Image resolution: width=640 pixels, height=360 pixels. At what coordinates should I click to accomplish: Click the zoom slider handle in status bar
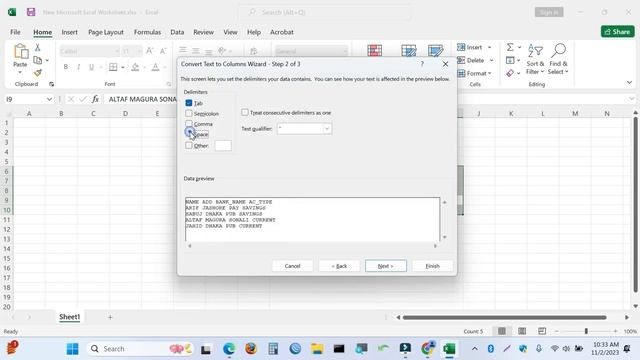[x=586, y=331]
